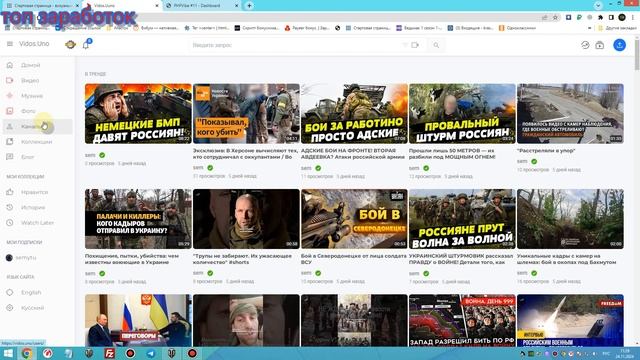640x360 pixels.
Task: Open the notifications bell icon
Action: (x=86, y=44)
